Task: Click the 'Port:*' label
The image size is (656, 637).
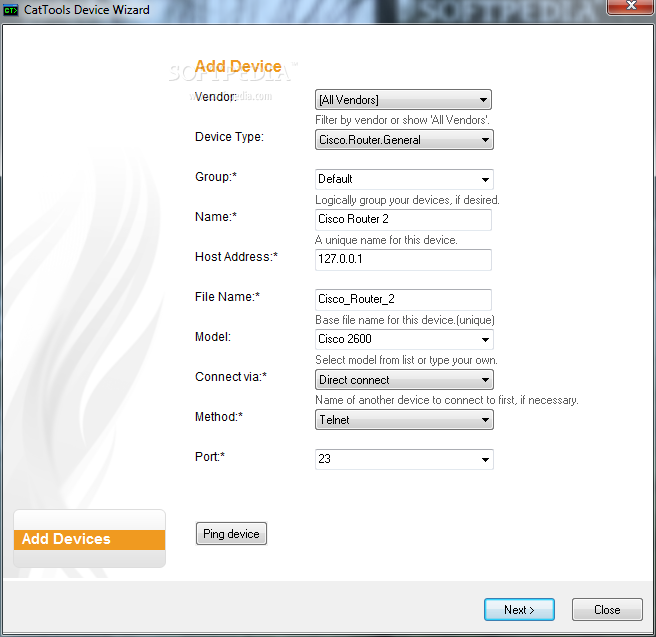Action: click(210, 456)
